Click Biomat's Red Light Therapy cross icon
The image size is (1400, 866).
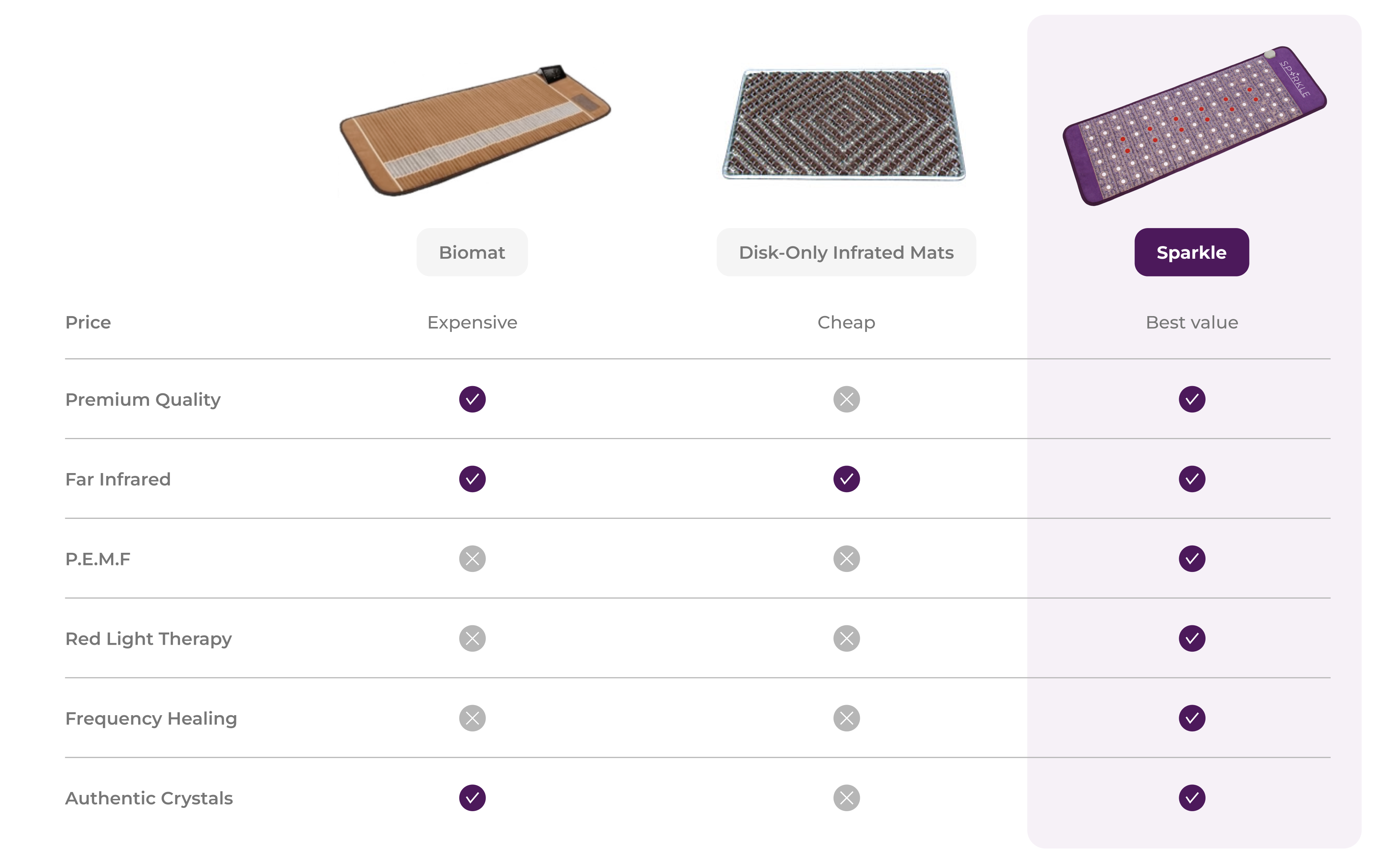click(472, 638)
